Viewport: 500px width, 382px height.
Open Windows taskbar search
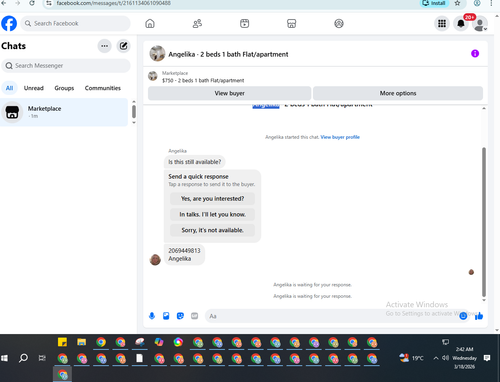(23, 358)
